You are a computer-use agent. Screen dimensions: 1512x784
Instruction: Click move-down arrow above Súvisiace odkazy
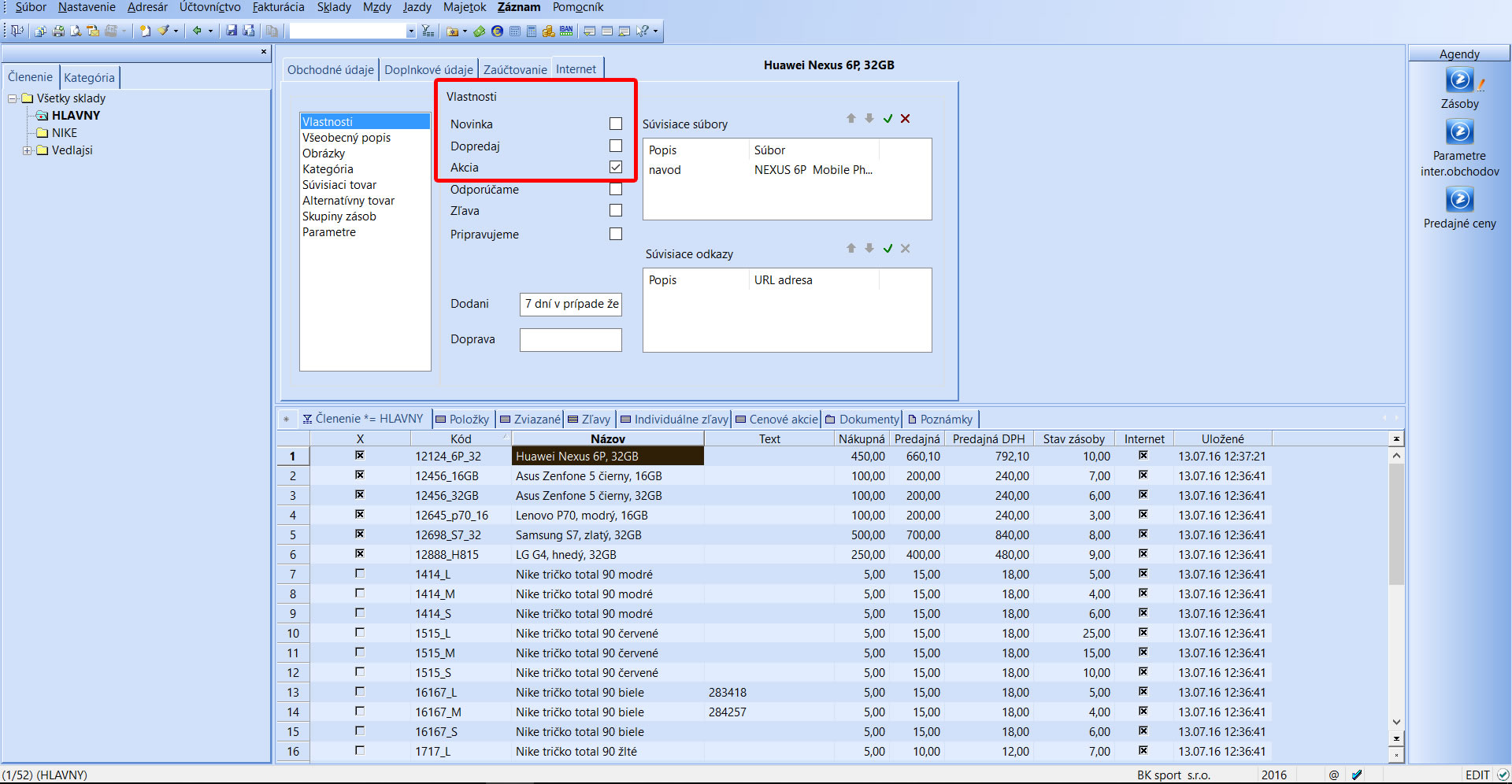coord(869,249)
